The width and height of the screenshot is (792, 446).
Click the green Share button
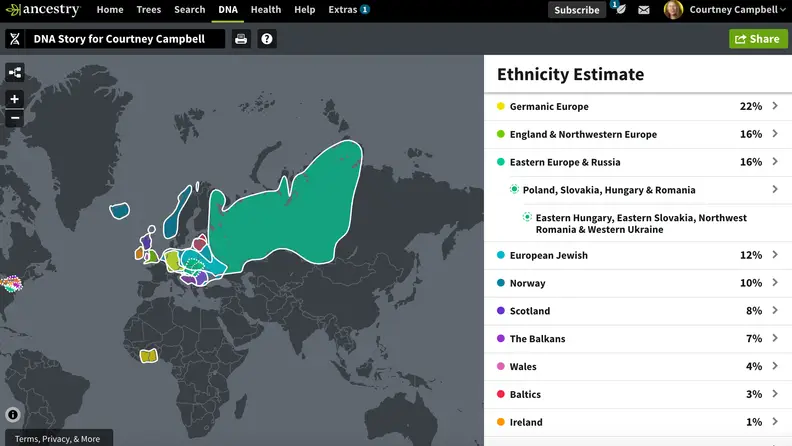758,39
